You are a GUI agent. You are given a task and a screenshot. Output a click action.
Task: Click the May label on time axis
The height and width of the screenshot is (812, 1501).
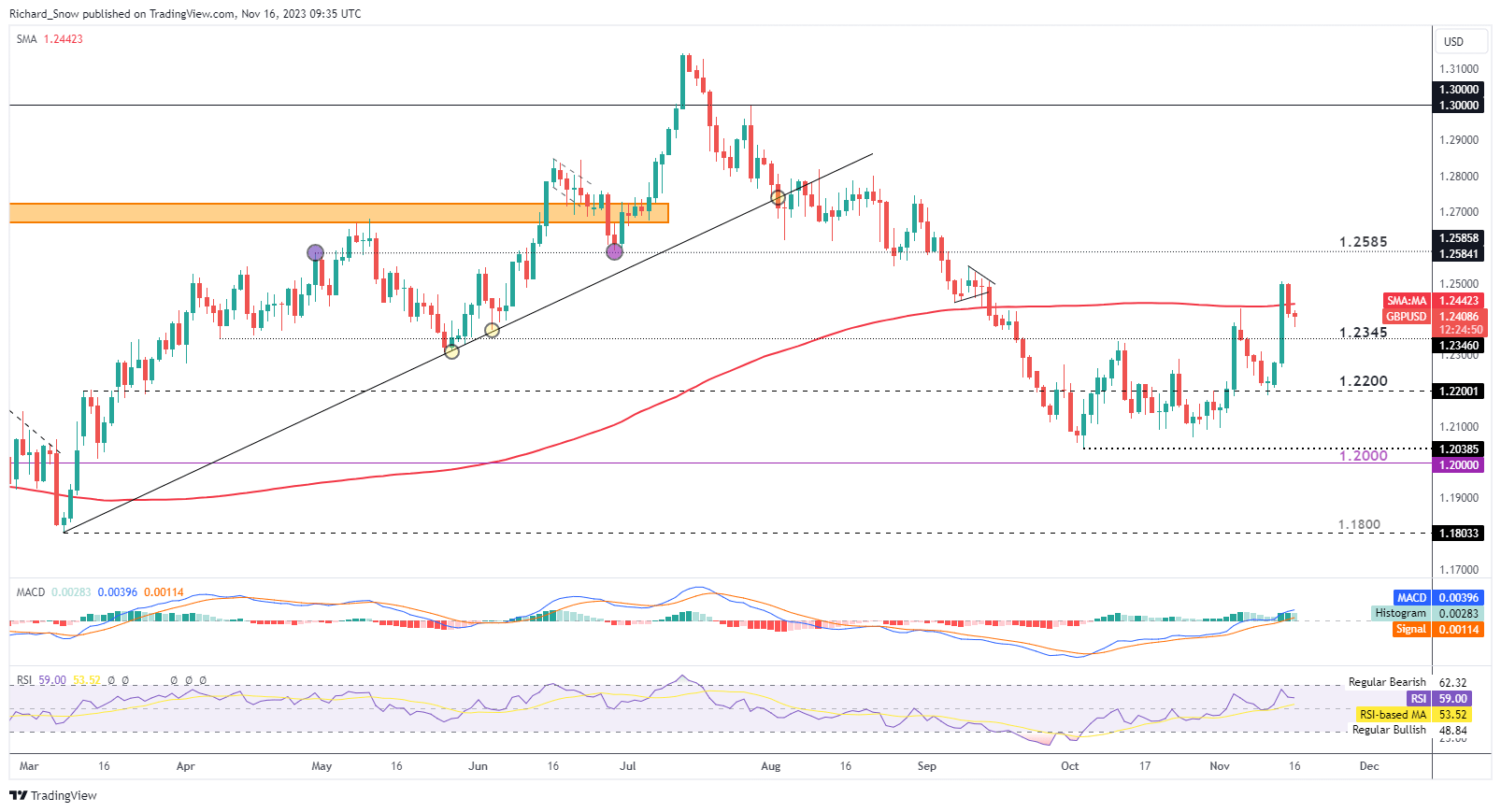click(x=322, y=766)
